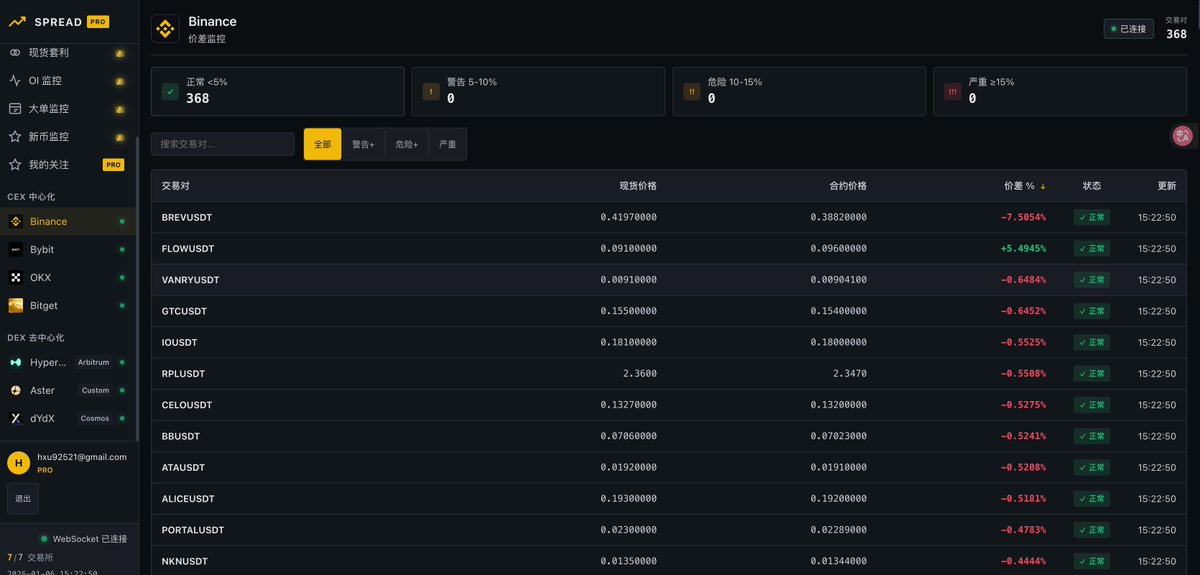This screenshot has width=1200, height=575.
Task: Select the VANRYUSDT pair
Action: tap(190, 280)
